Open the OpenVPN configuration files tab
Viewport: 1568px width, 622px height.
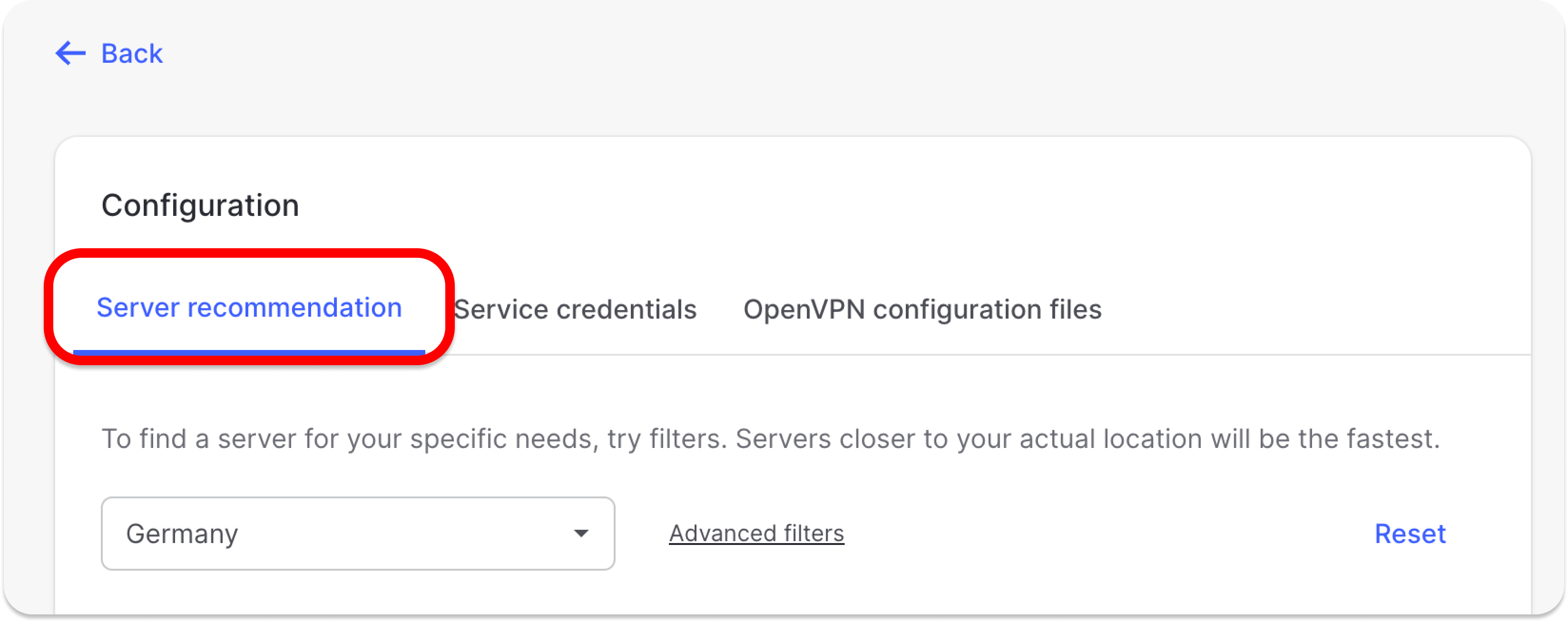(x=922, y=309)
